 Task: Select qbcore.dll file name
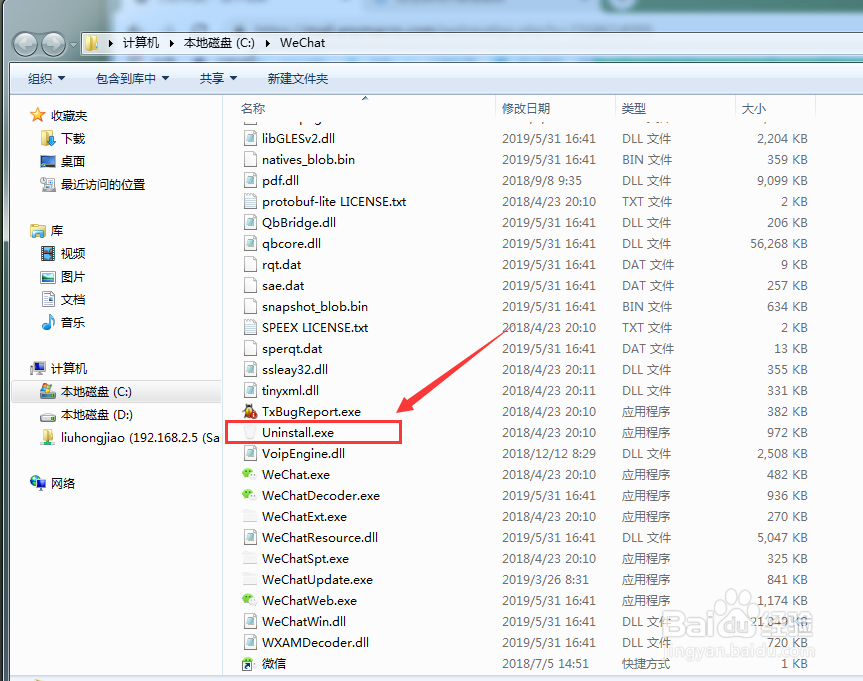291,243
